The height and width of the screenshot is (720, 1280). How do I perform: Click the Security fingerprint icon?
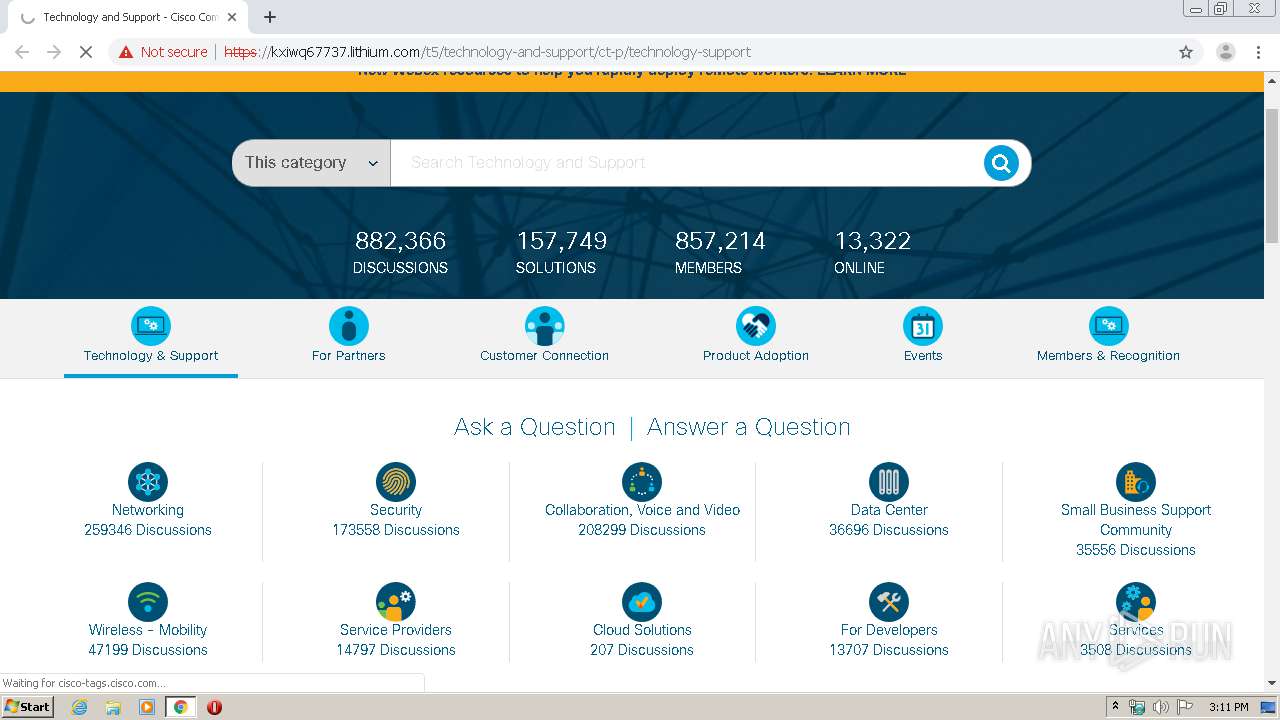pos(396,482)
